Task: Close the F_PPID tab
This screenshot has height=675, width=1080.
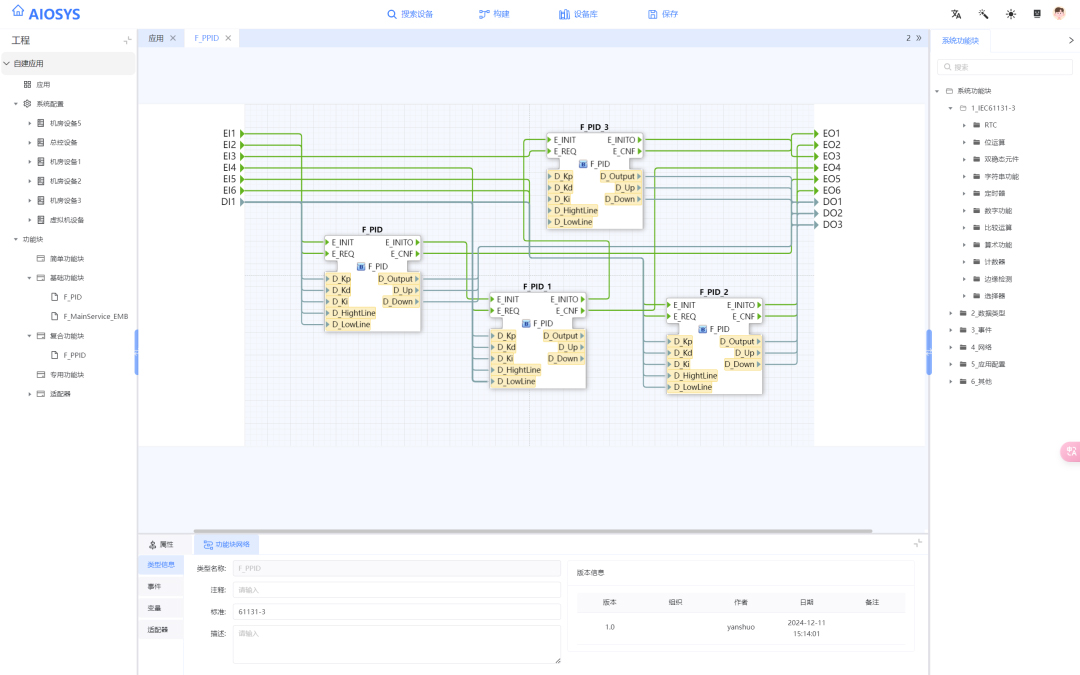Action: [x=228, y=39]
